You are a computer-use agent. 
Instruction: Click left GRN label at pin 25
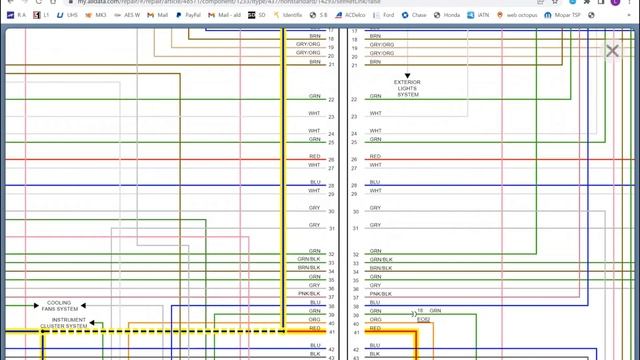315,139
